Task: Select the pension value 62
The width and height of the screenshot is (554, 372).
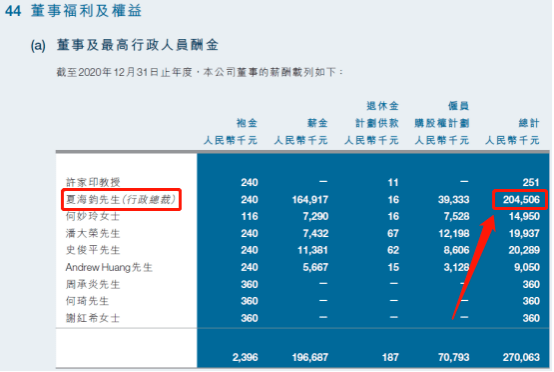Action: click(393, 250)
